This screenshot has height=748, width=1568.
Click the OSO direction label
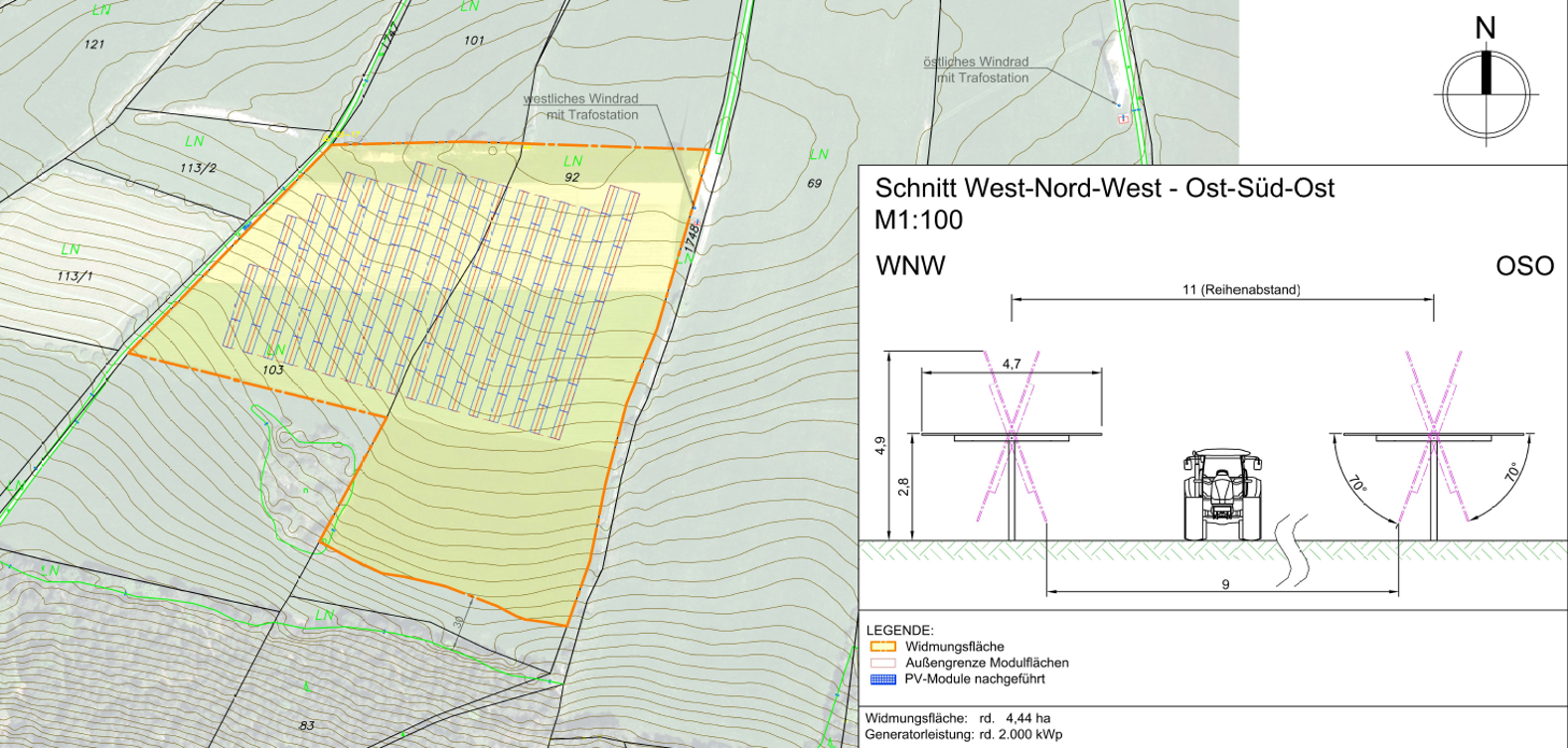[1524, 266]
